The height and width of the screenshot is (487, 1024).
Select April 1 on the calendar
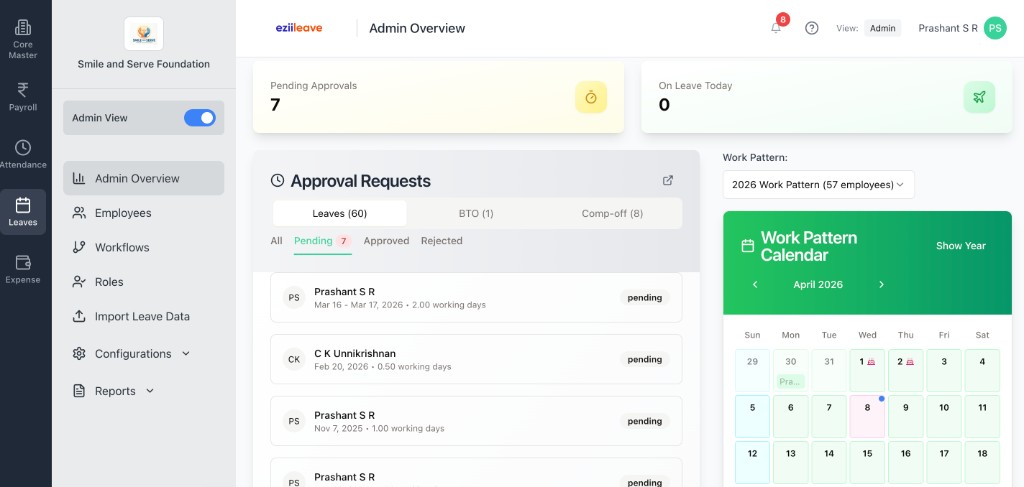867,370
